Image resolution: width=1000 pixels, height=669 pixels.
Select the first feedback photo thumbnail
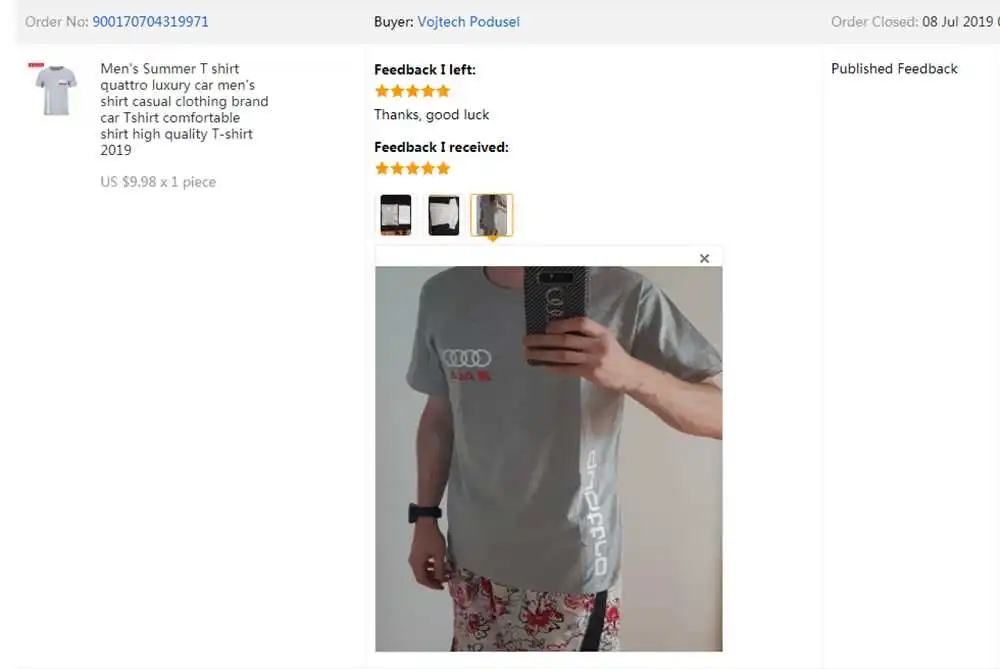396,215
